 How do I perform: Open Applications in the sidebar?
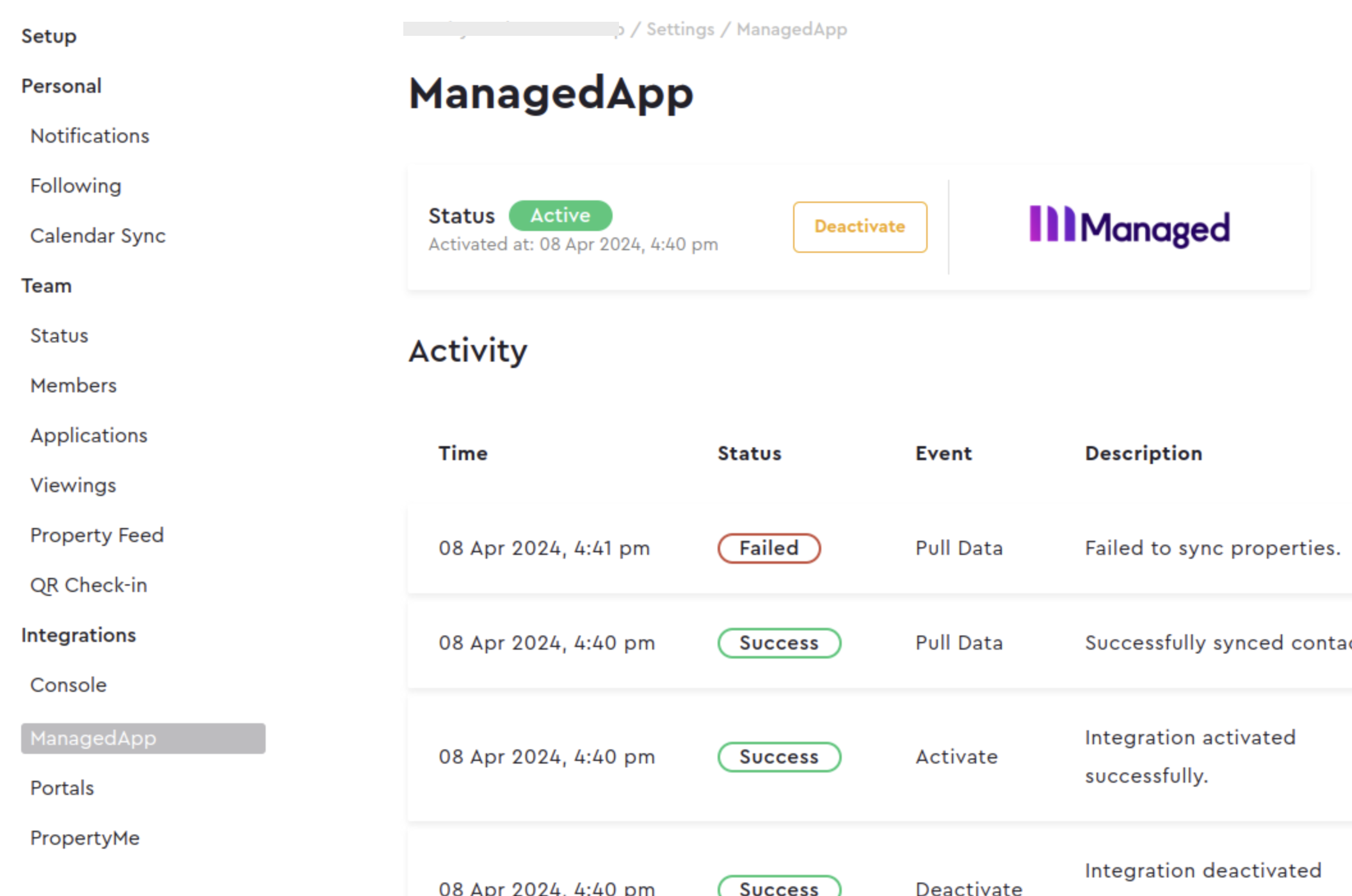click(x=89, y=435)
